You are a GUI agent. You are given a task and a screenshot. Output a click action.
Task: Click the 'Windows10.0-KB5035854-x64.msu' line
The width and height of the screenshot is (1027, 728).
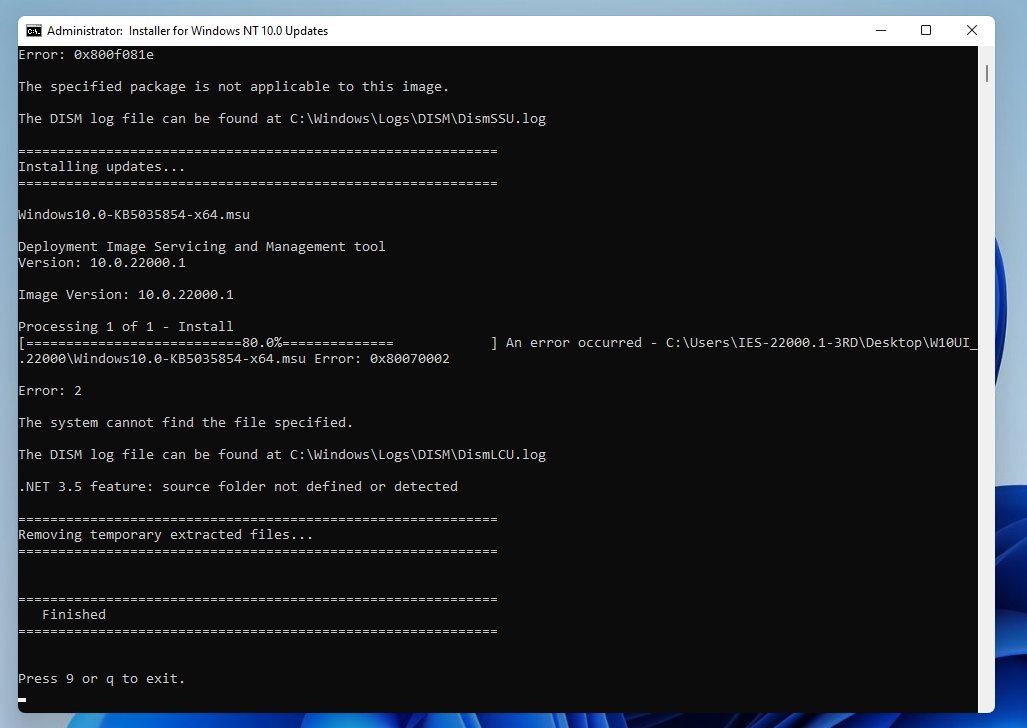coord(134,214)
